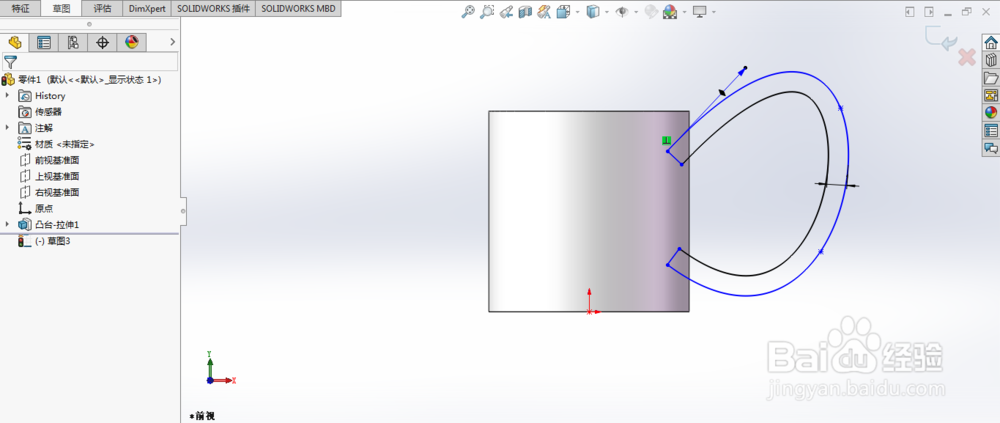
Task: Click the Zoom to Area magnifier icon
Action: (487, 11)
